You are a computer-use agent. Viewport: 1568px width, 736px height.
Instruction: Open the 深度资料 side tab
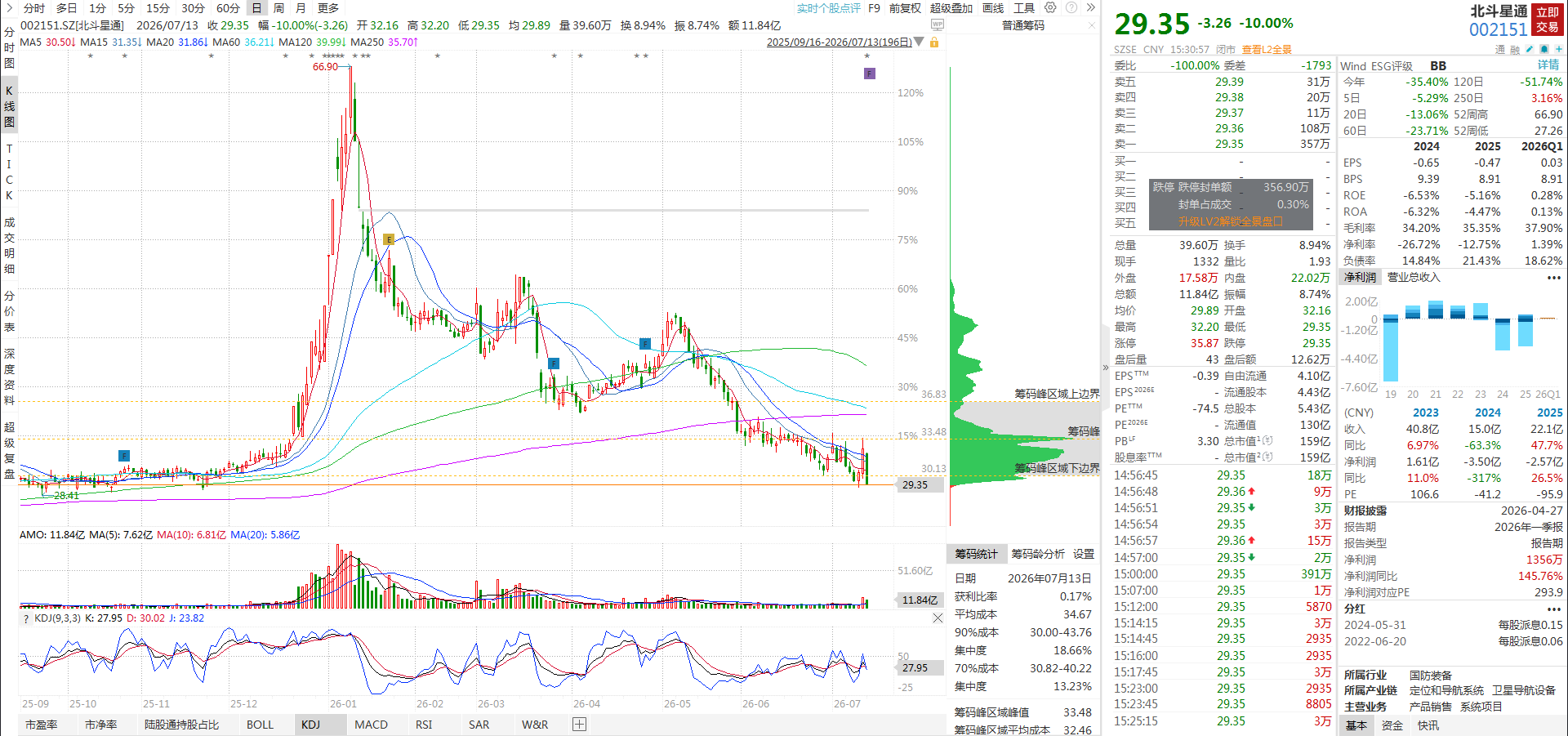pyautogui.click(x=9, y=377)
